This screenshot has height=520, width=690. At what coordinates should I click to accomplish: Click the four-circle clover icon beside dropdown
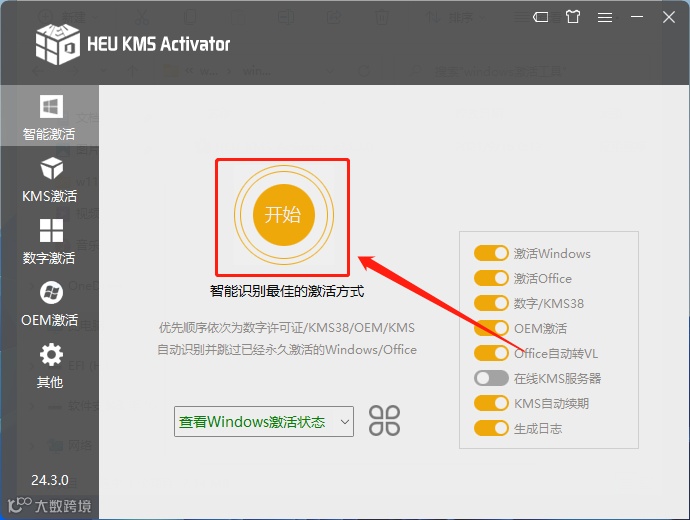384,421
